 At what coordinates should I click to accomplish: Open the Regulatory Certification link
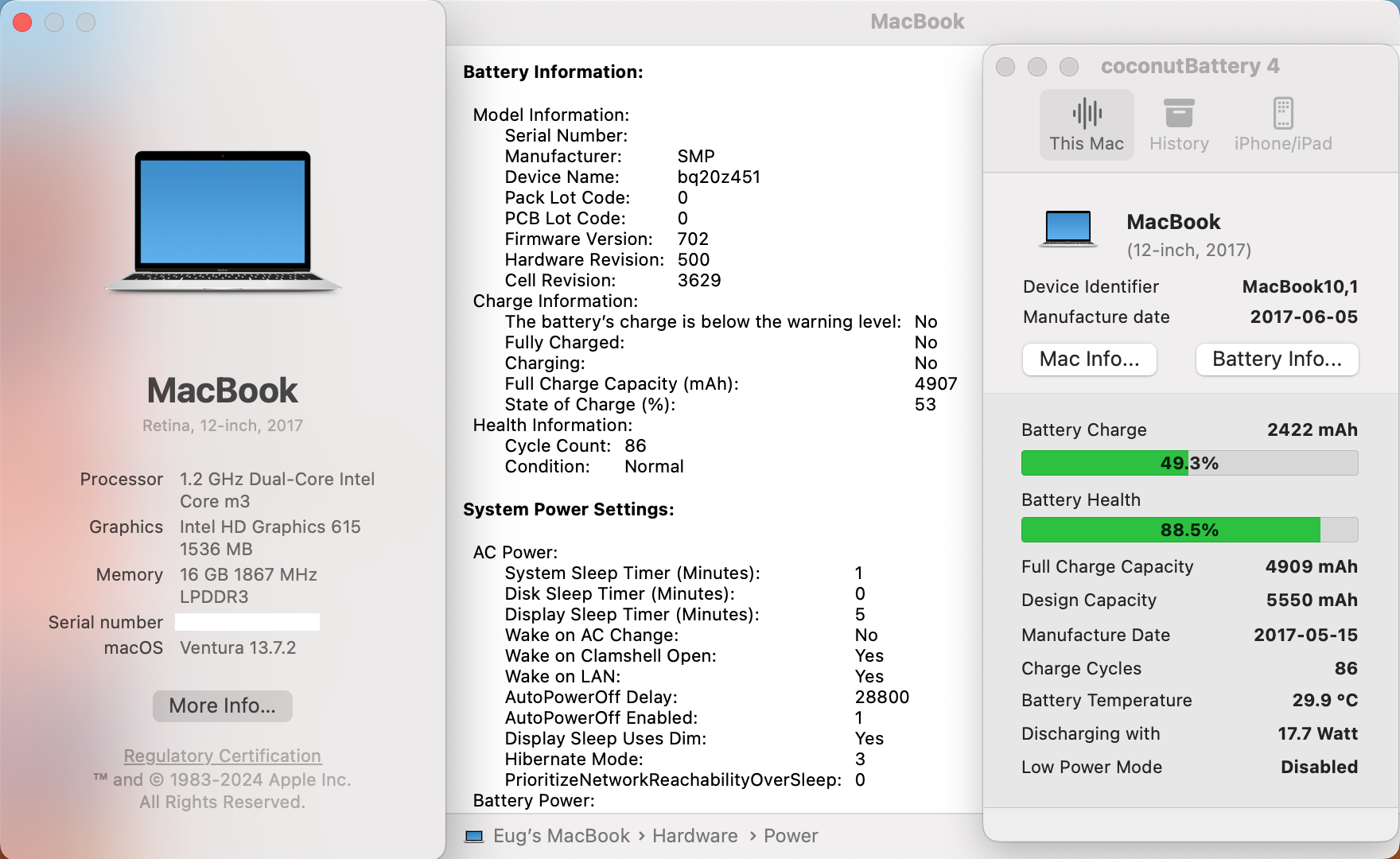point(223,756)
